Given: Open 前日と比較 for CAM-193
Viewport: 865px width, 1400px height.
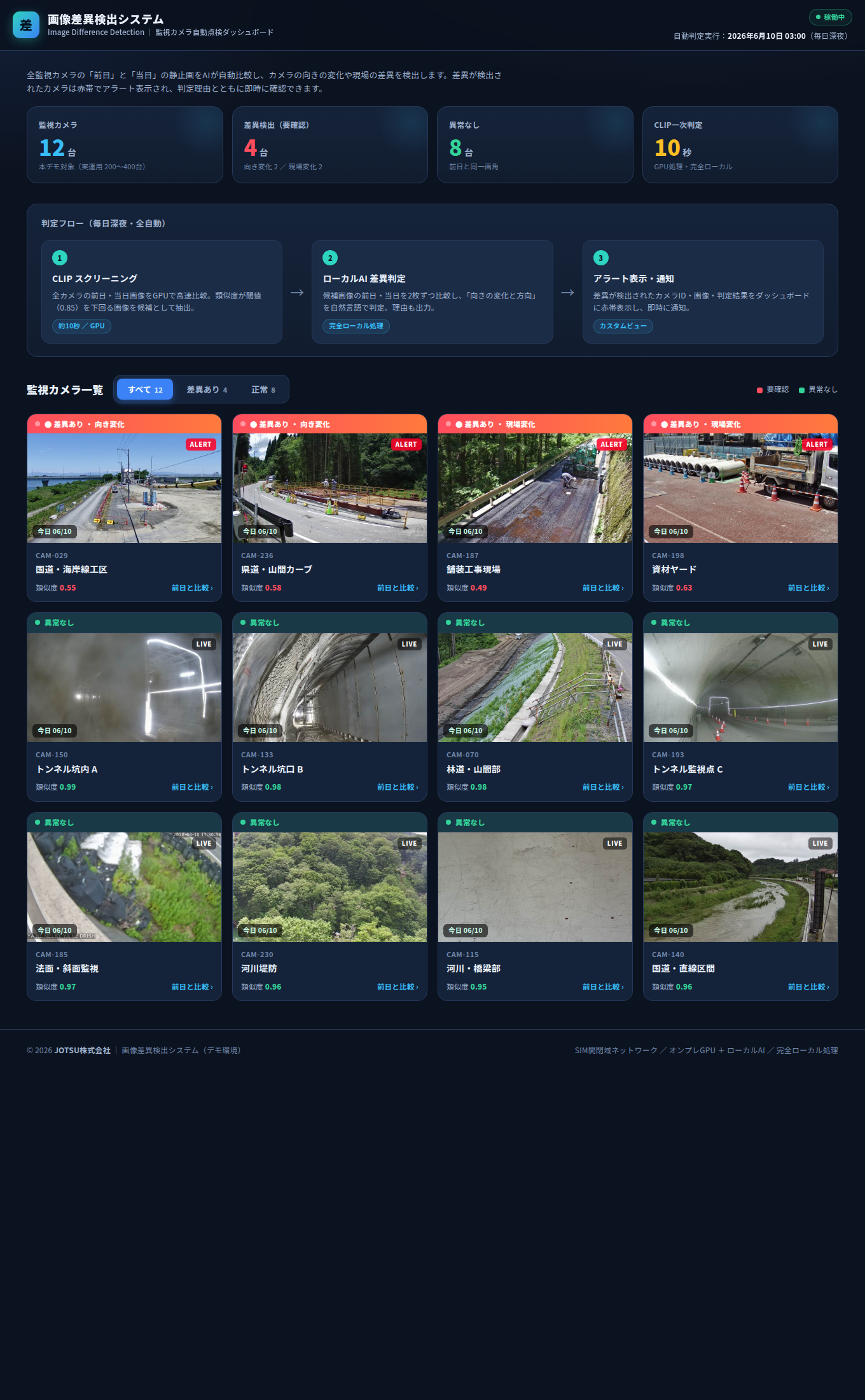Looking at the screenshot, I should [808, 787].
